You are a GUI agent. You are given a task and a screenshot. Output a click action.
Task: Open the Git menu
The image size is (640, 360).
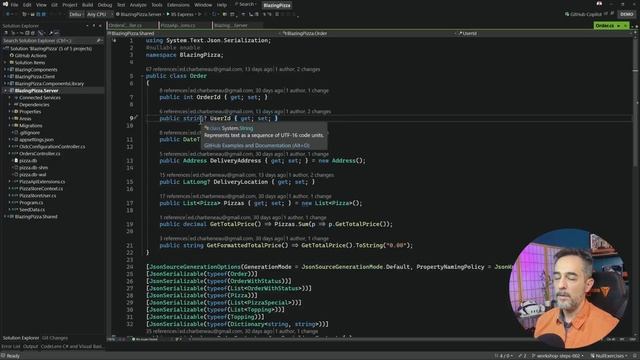[54, 5]
